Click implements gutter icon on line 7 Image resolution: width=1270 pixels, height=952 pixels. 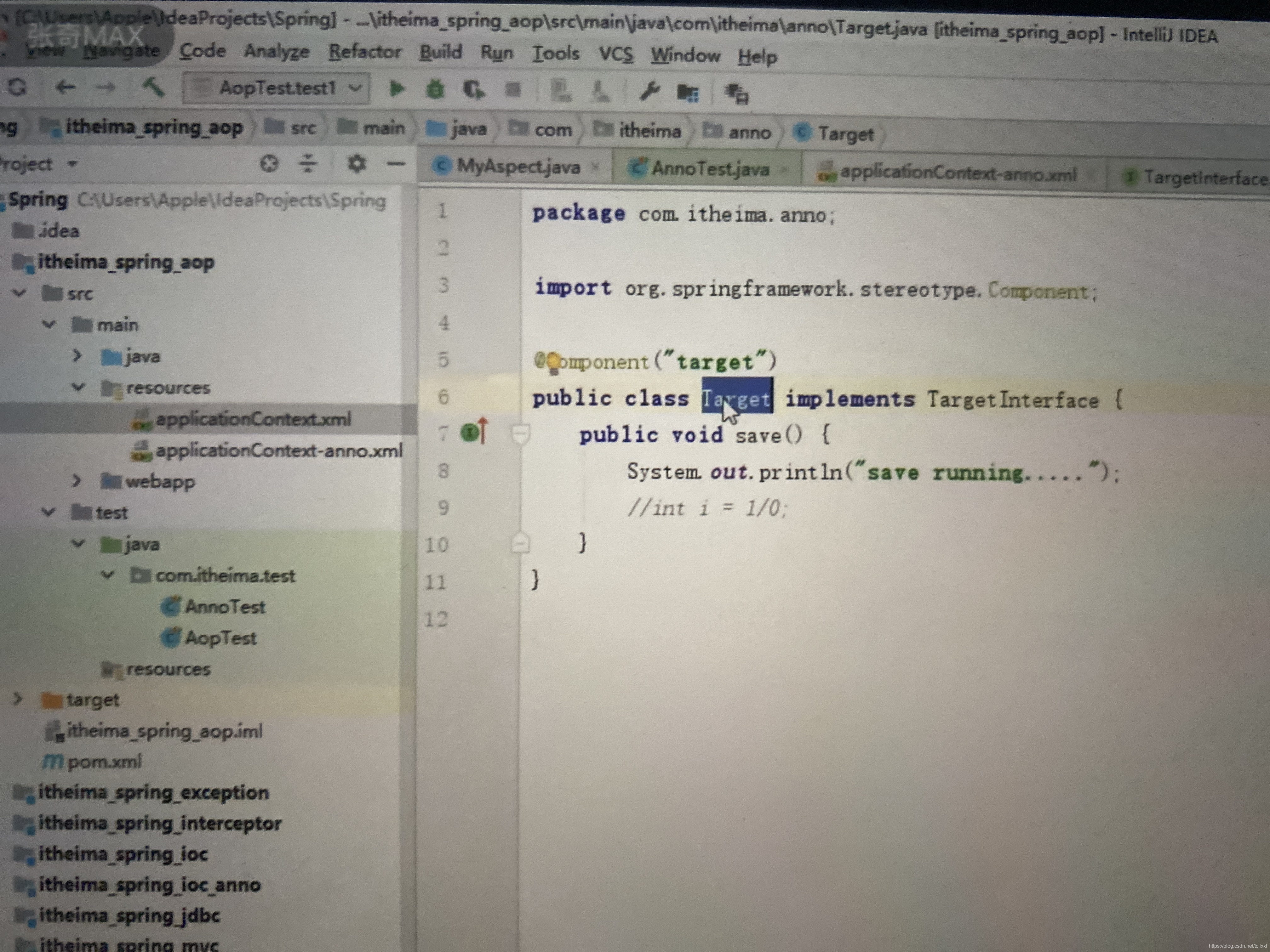474,431
